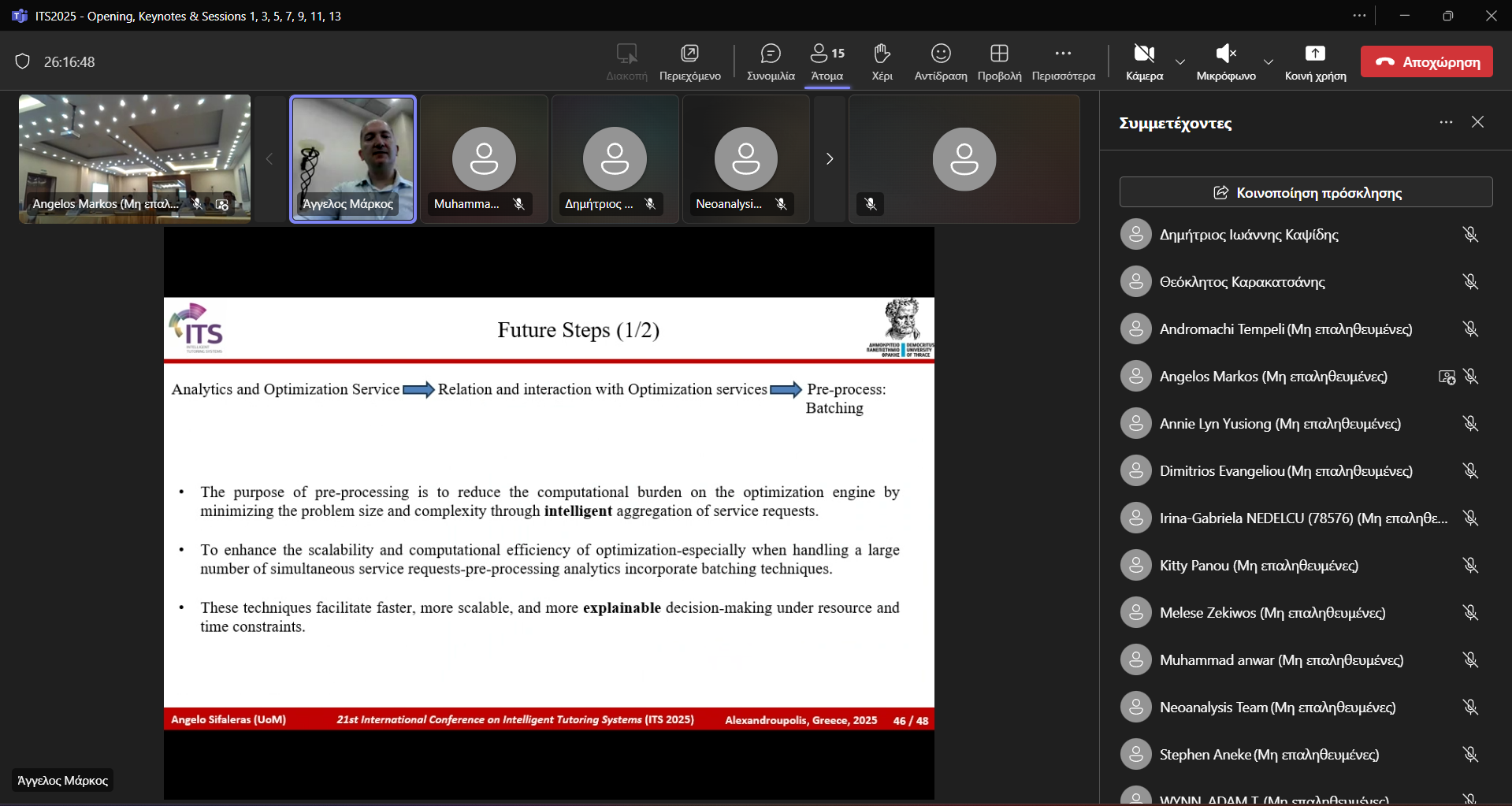Select participant Δημήτριος Ιωάννης Καψίδης
The image size is (1512, 806).
coord(1306,234)
